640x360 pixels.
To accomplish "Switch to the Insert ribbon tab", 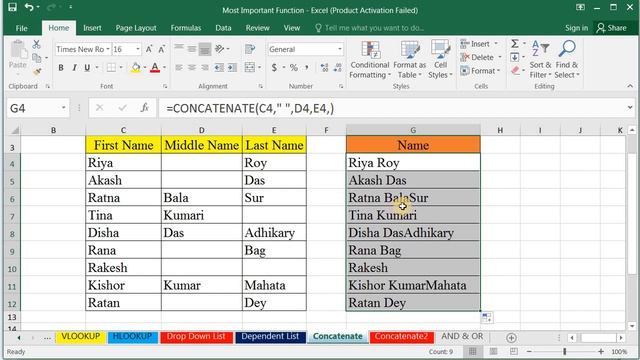I will pyautogui.click(x=92, y=28).
